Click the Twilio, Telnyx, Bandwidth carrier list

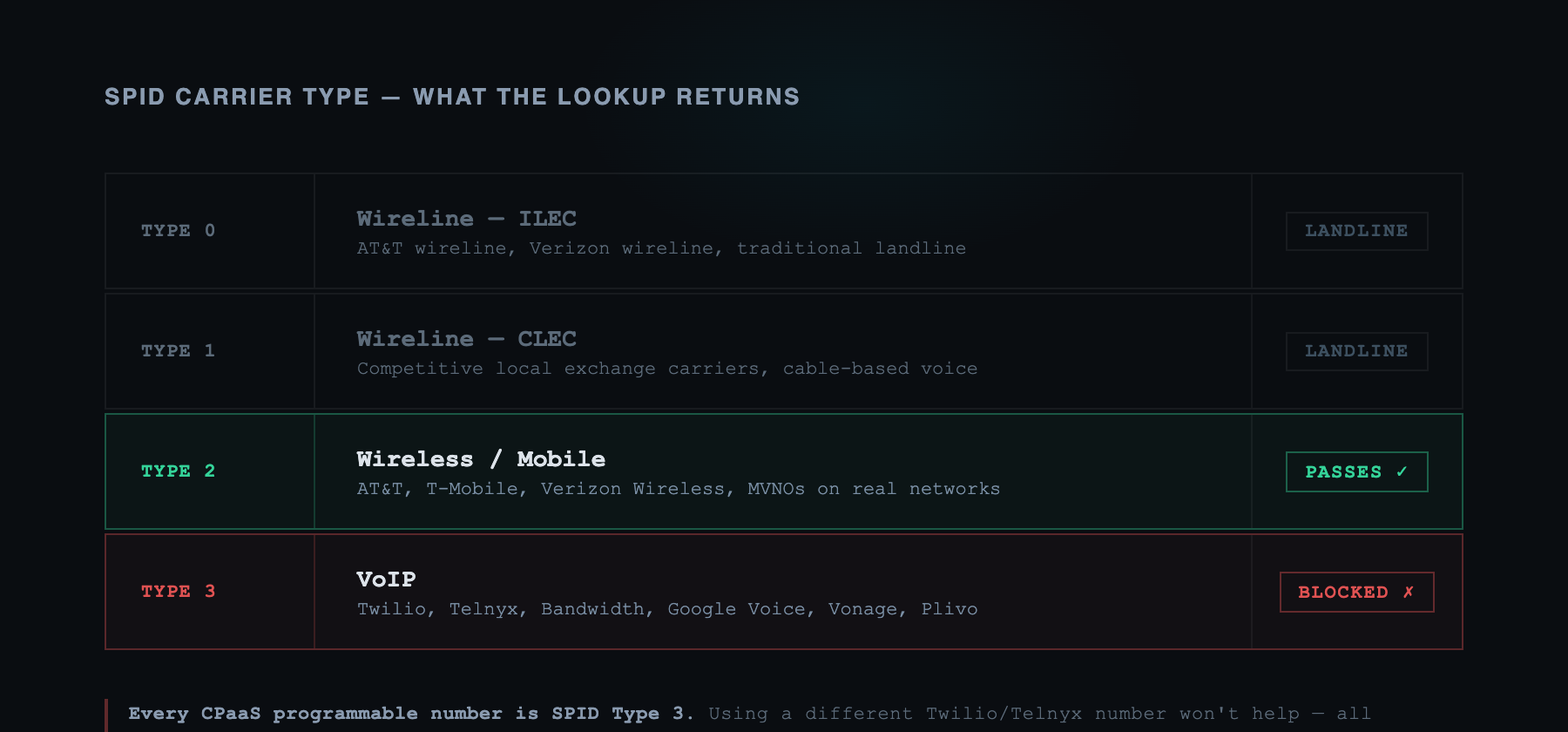click(666, 609)
